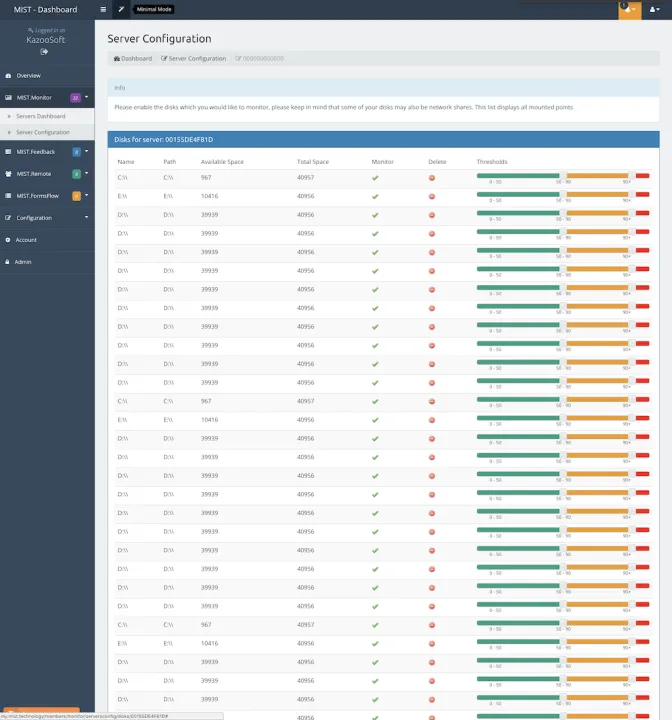Expand the MIST.Monitor caret arrow
This screenshot has height=720, width=672.
pyautogui.click(x=86, y=97)
